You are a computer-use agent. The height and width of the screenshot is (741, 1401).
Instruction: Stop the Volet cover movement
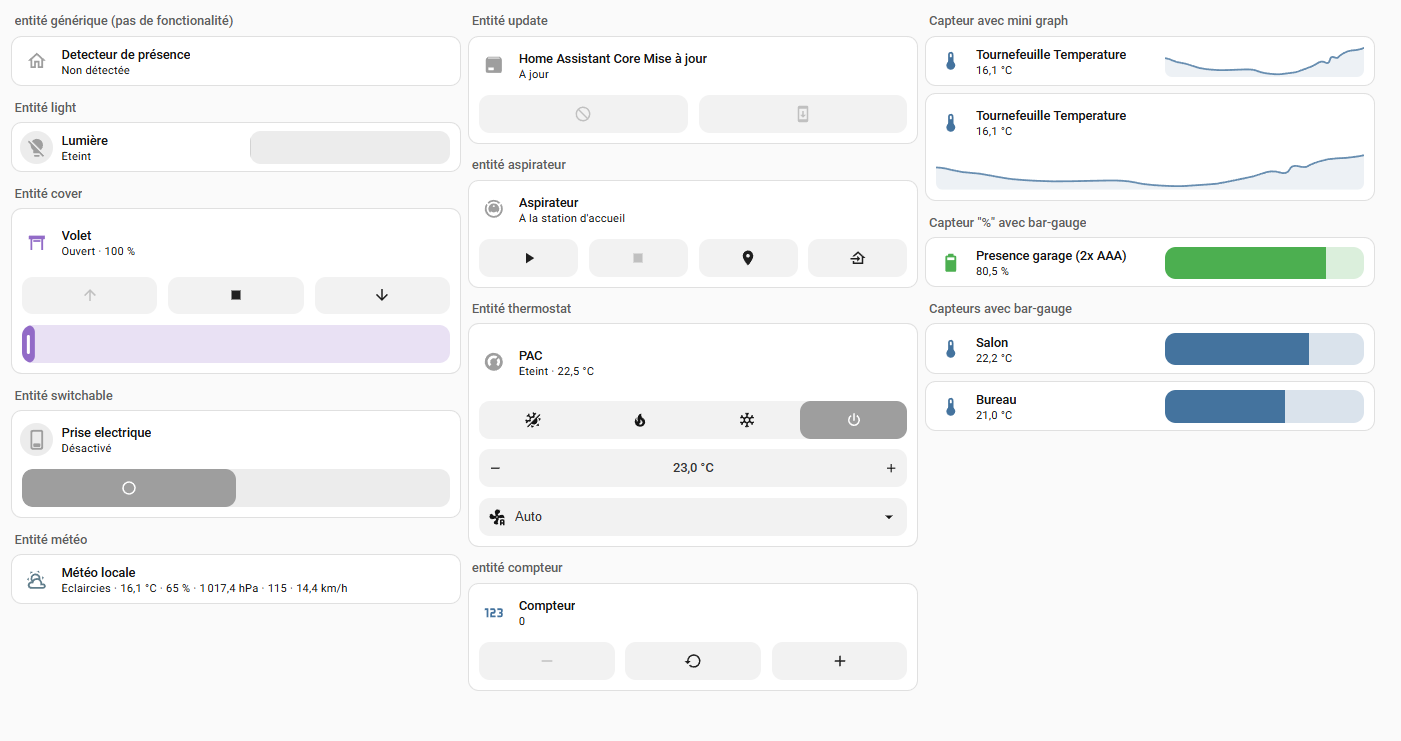click(x=235, y=295)
